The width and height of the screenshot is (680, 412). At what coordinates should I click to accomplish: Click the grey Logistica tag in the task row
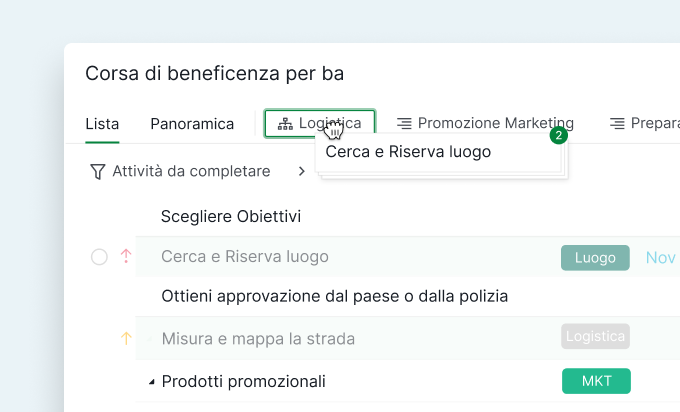(595, 337)
